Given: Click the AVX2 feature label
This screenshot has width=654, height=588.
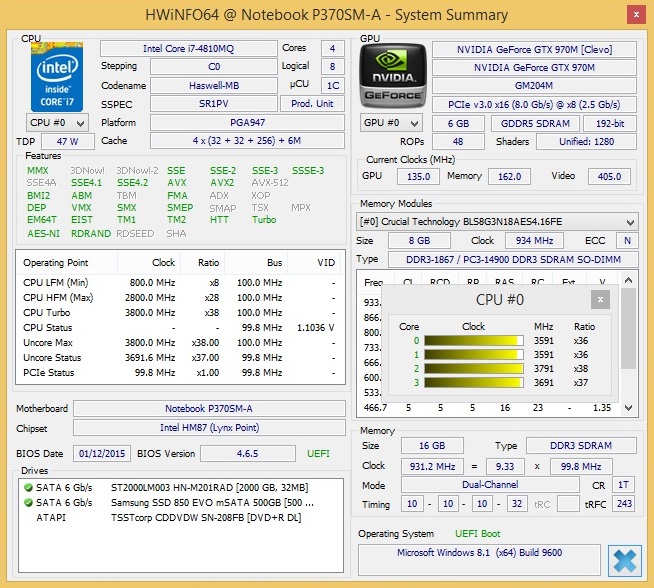Looking at the screenshot, I should pos(222,183).
